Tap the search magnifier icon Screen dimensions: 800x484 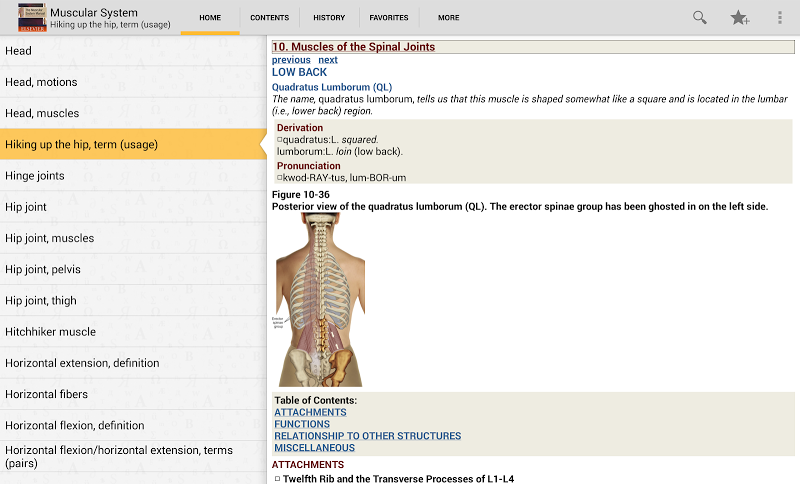pos(700,17)
